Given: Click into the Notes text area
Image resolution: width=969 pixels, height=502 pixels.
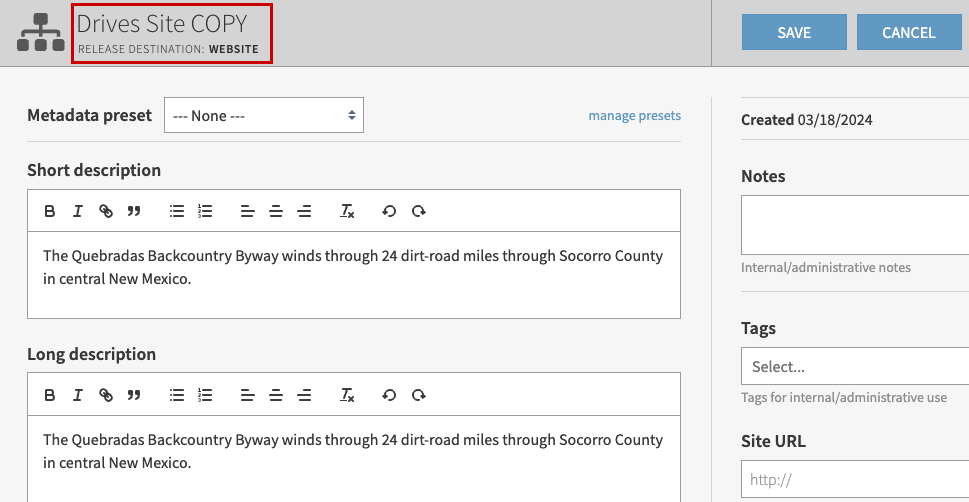Looking at the screenshot, I should coord(854,225).
